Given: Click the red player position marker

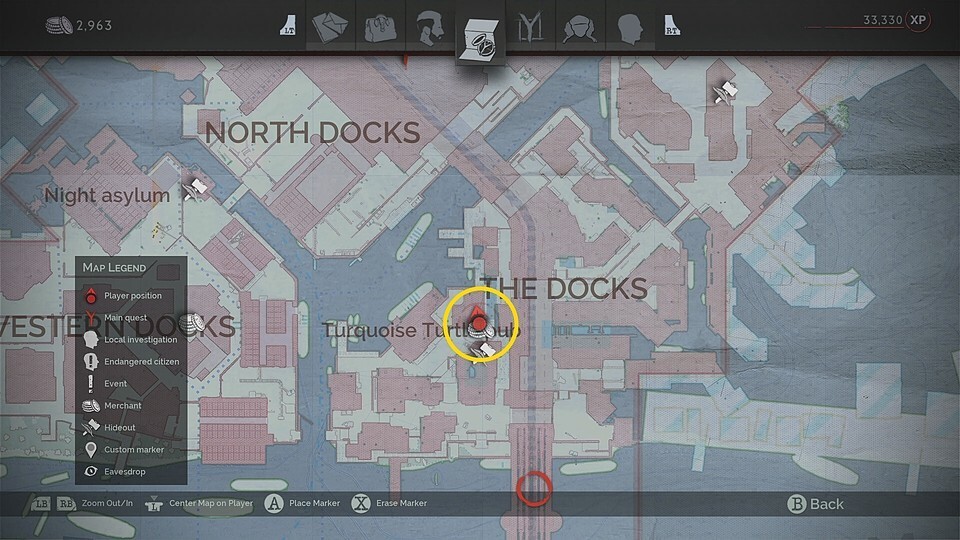Looking at the screenshot, I should coord(479,318).
